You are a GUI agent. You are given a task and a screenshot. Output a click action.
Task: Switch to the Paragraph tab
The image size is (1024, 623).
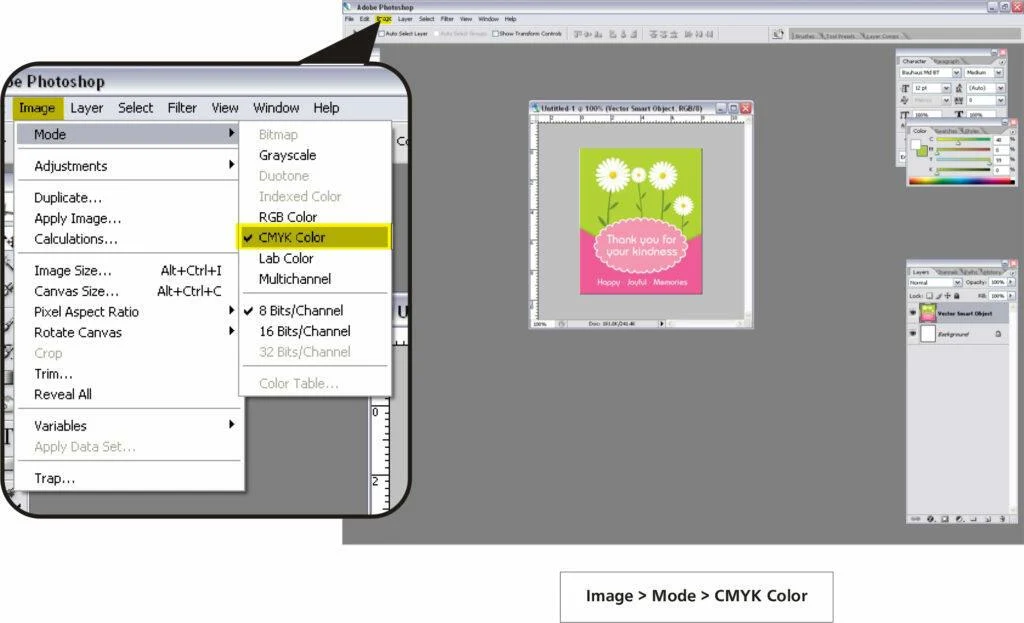pyautogui.click(x=947, y=61)
